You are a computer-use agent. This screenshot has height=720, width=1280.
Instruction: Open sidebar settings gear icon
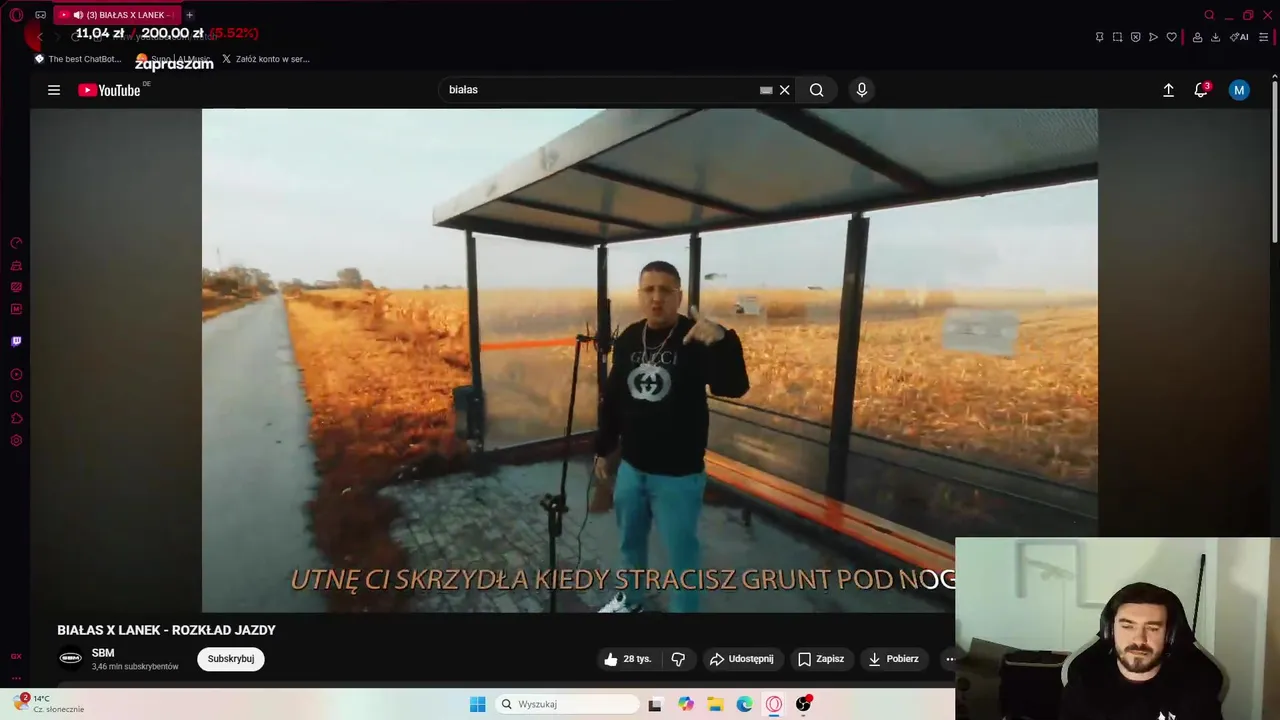click(16, 441)
